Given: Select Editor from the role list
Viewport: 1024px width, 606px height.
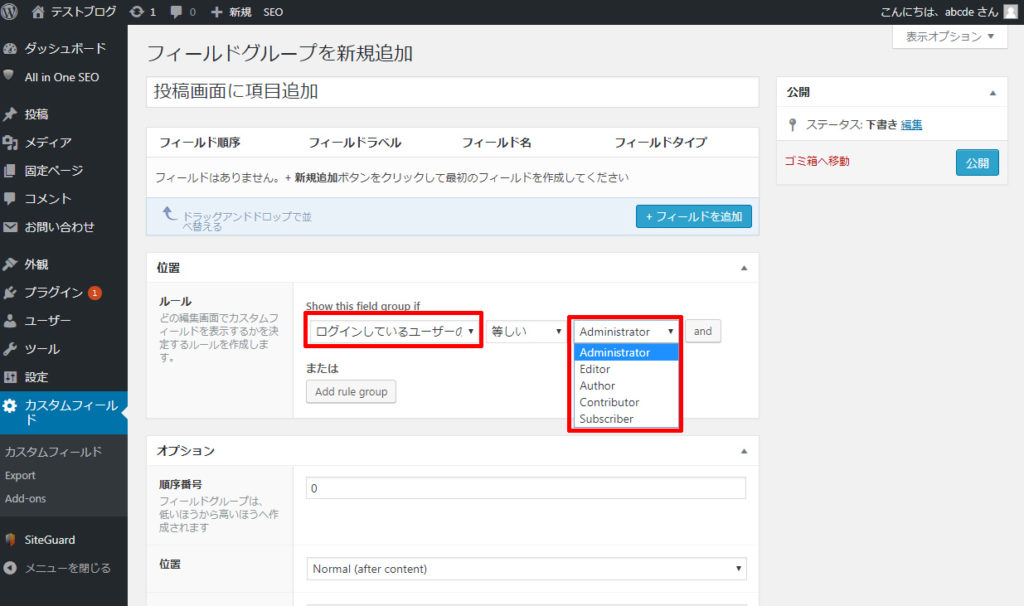Looking at the screenshot, I should tap(595, 369).
